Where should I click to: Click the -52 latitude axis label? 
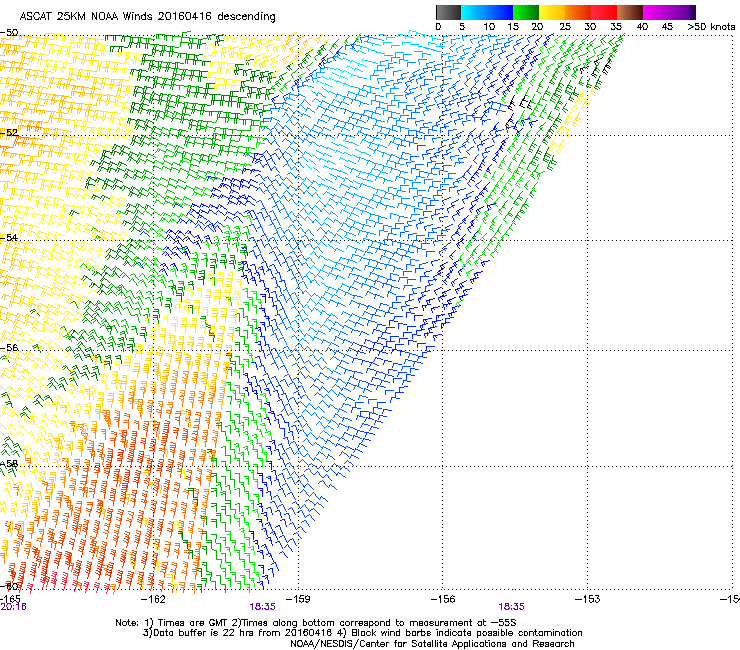9,133
